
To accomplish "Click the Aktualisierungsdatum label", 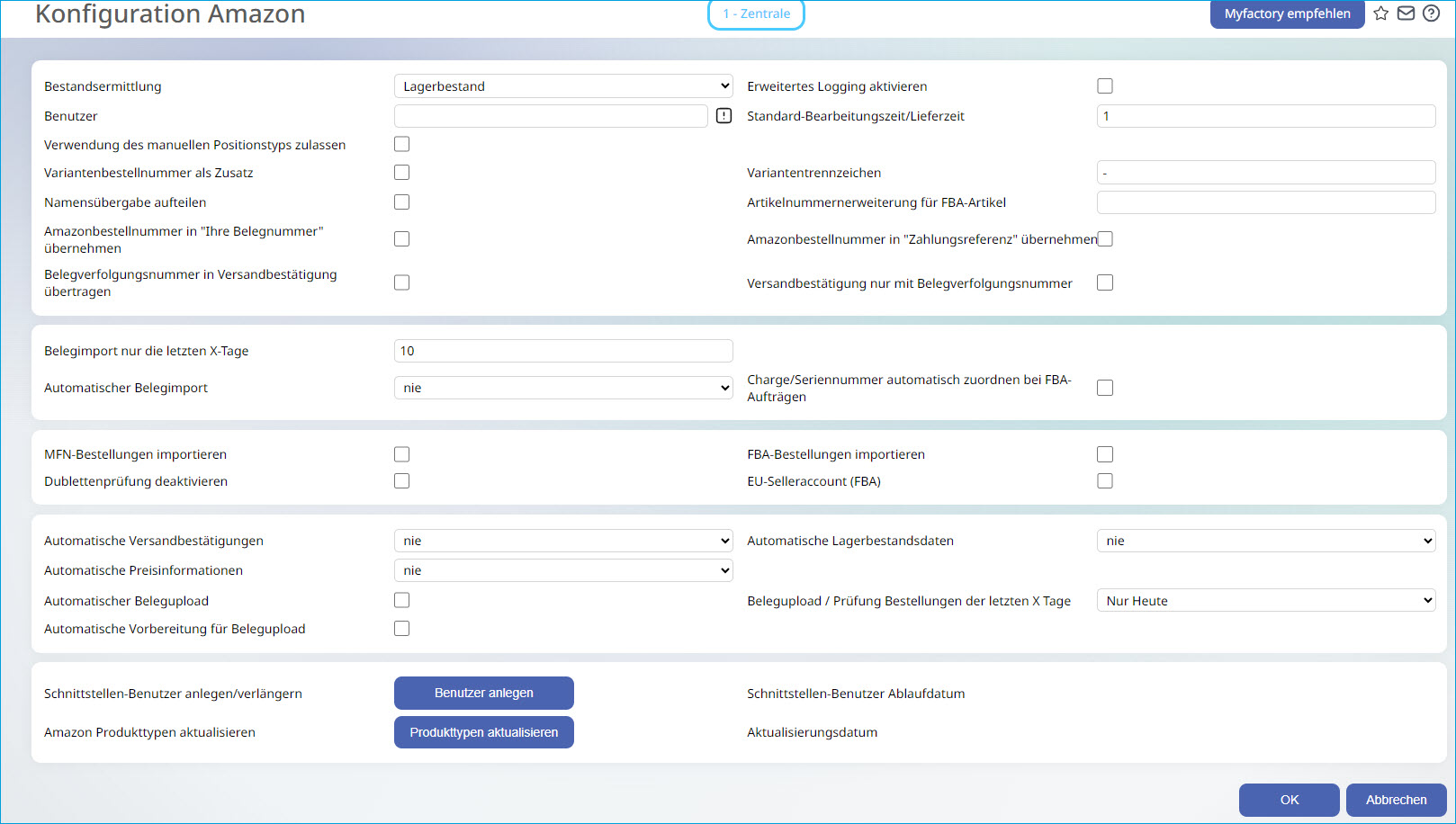I will point(812,732).
